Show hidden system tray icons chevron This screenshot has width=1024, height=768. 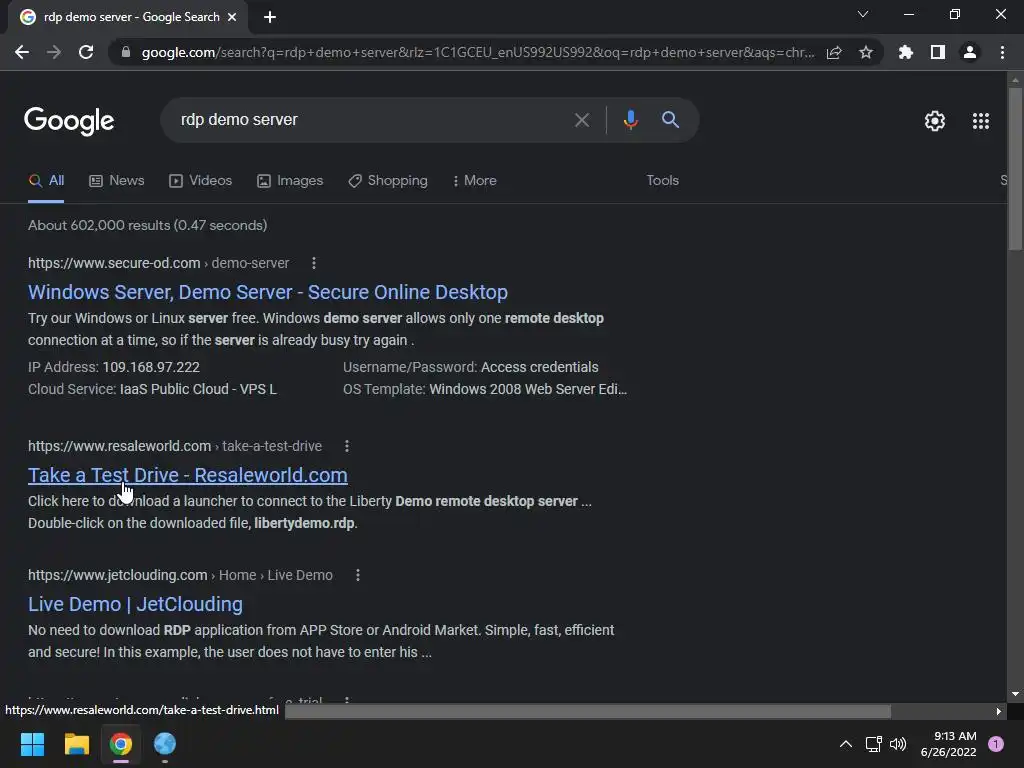tap(846, 744)
